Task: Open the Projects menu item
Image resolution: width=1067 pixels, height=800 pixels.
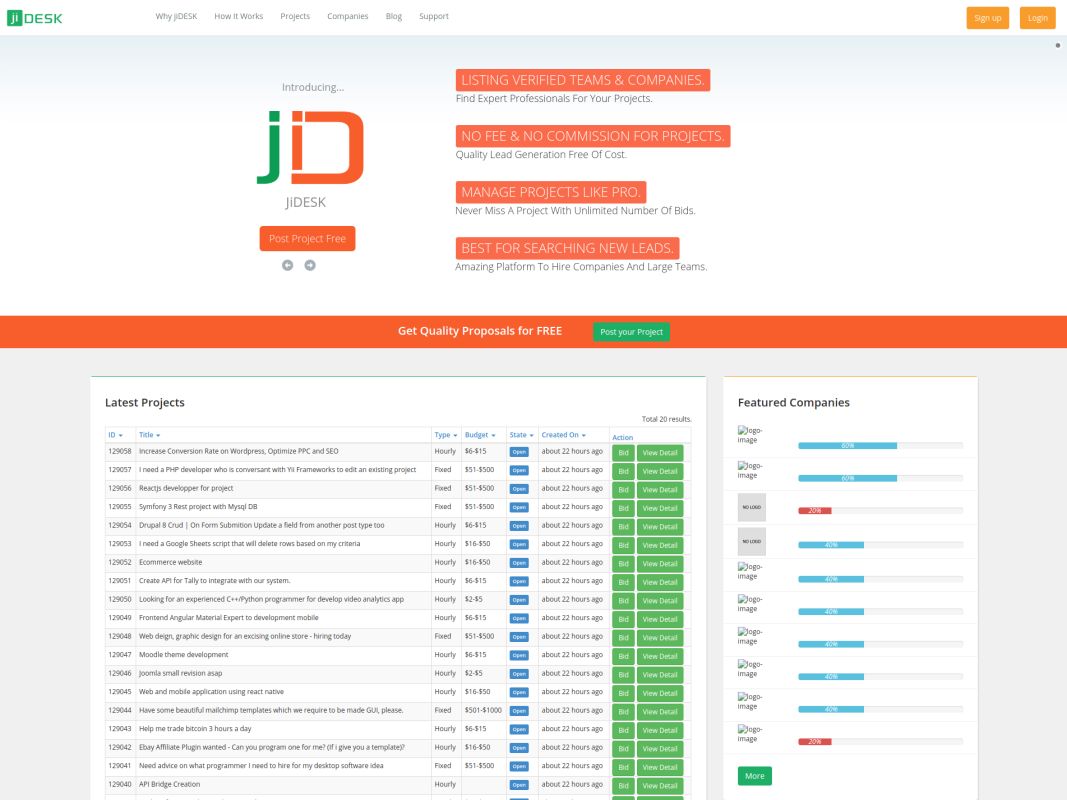Action: (x=295, y=16)
